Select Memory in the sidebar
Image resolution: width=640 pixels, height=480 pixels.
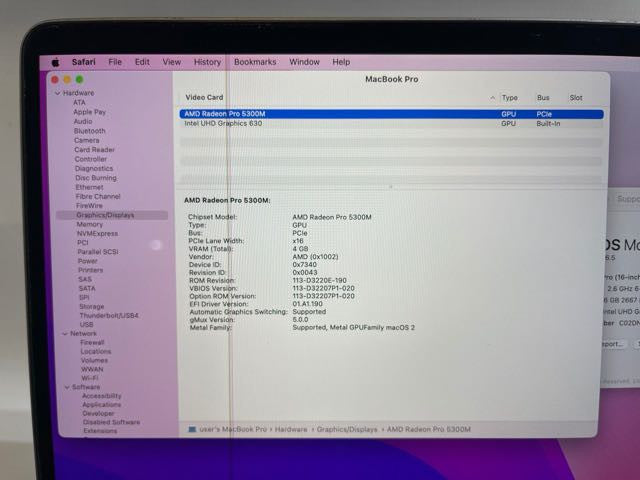pyautogui.click(x=90, y=224)
